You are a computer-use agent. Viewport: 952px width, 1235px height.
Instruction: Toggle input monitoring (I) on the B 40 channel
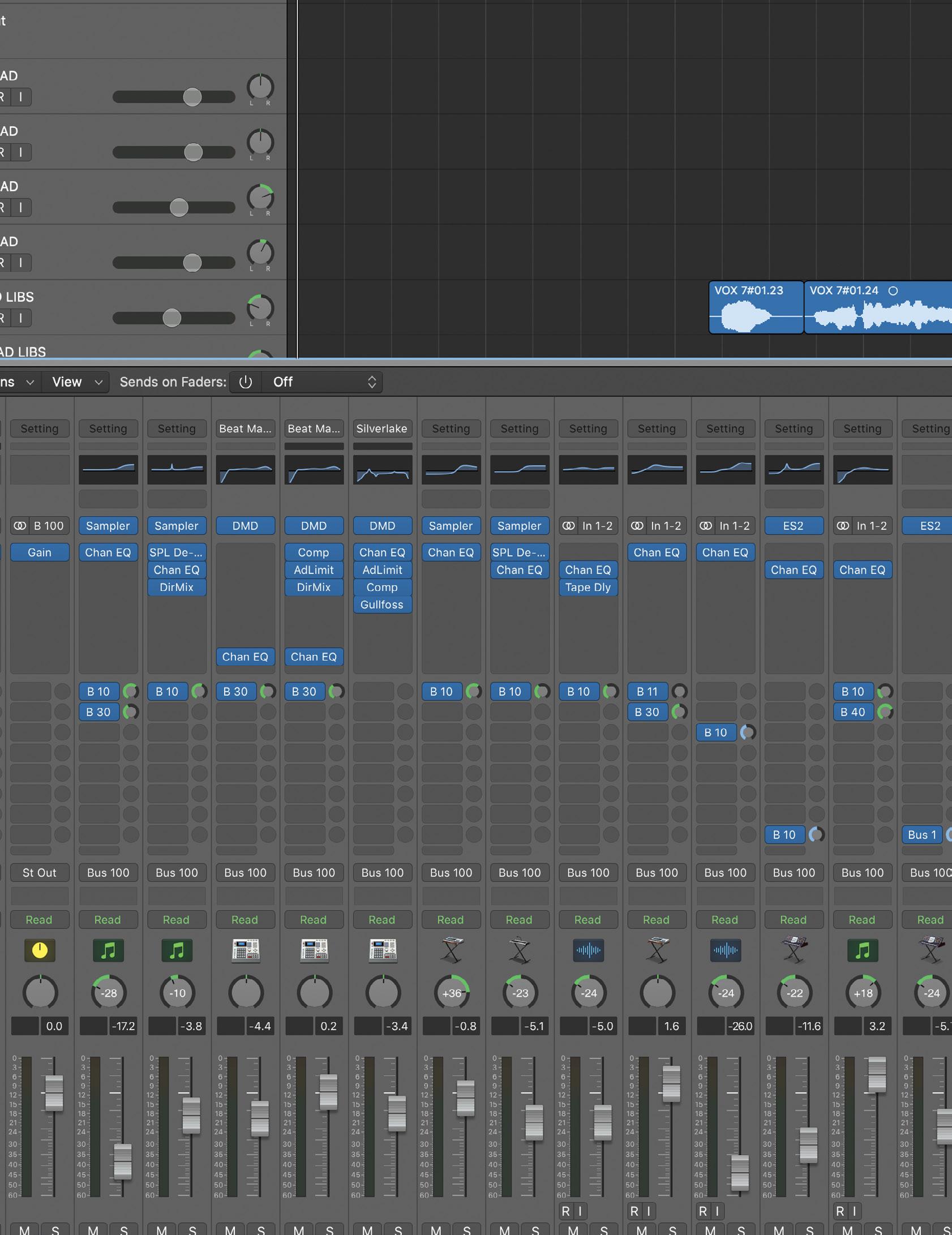point(854,1211)
